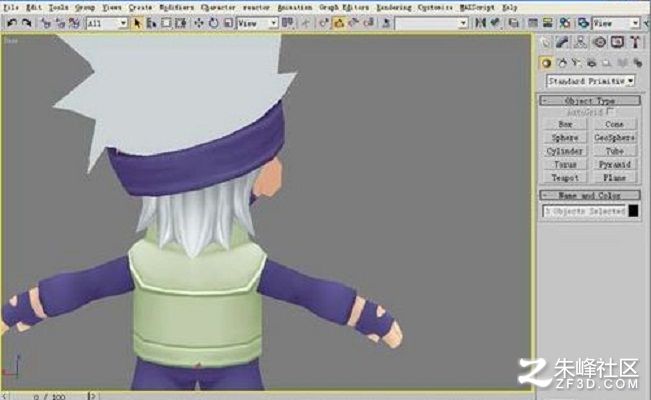The height and width of the screenshot is (400, 651).
Task: Select the Lights category icon
Action: (x=576, y=63)
